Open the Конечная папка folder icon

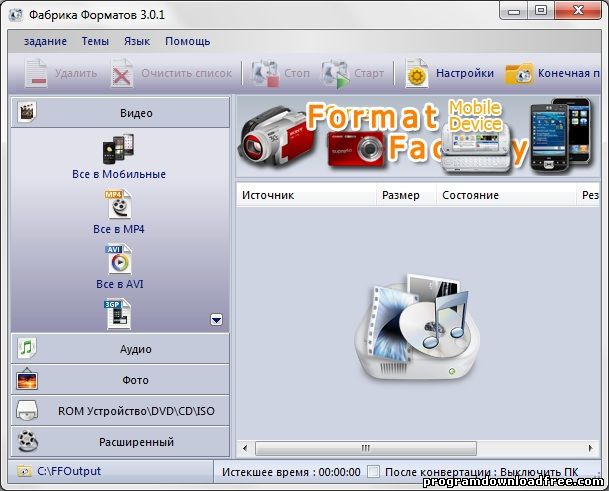click(519, 74)
